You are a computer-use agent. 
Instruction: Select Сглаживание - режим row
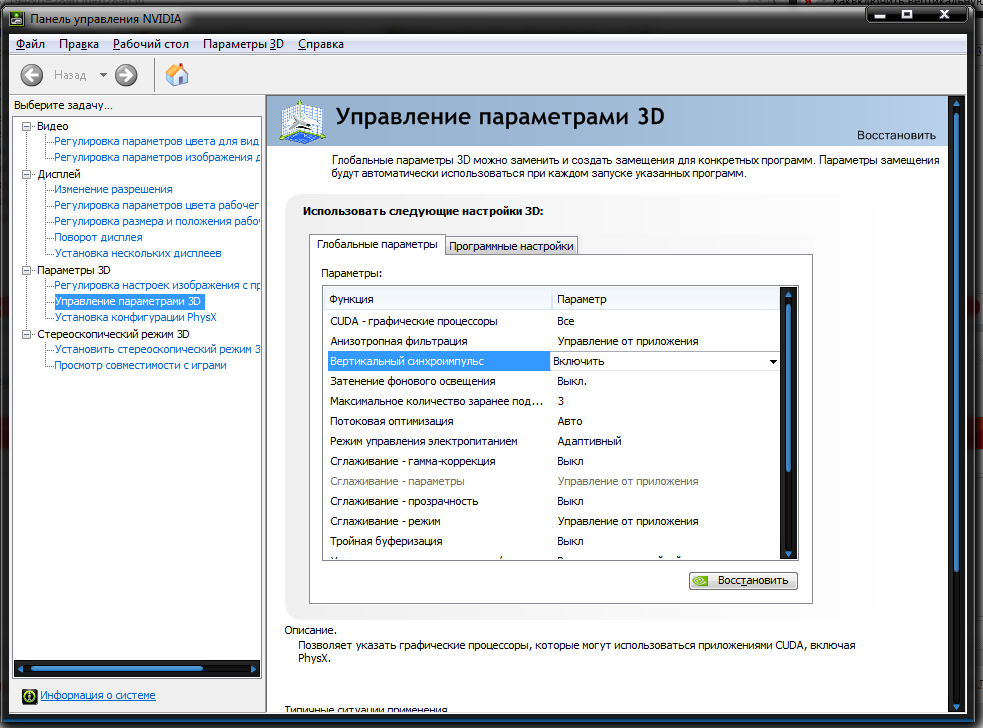(552, 522)
